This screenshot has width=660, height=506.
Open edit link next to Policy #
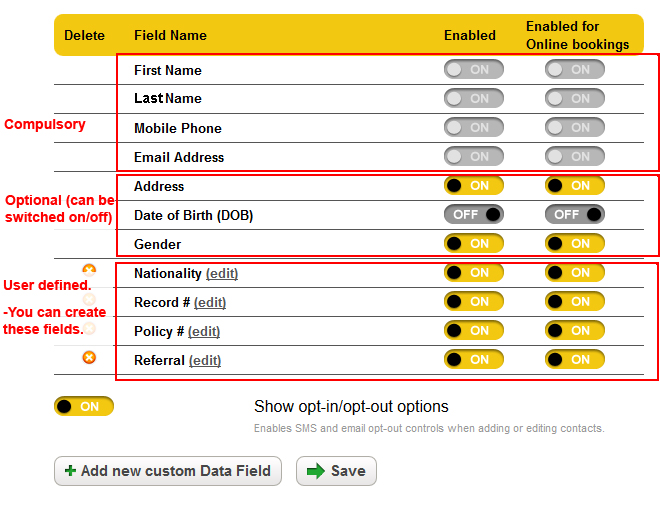click(x=204, y=332)
